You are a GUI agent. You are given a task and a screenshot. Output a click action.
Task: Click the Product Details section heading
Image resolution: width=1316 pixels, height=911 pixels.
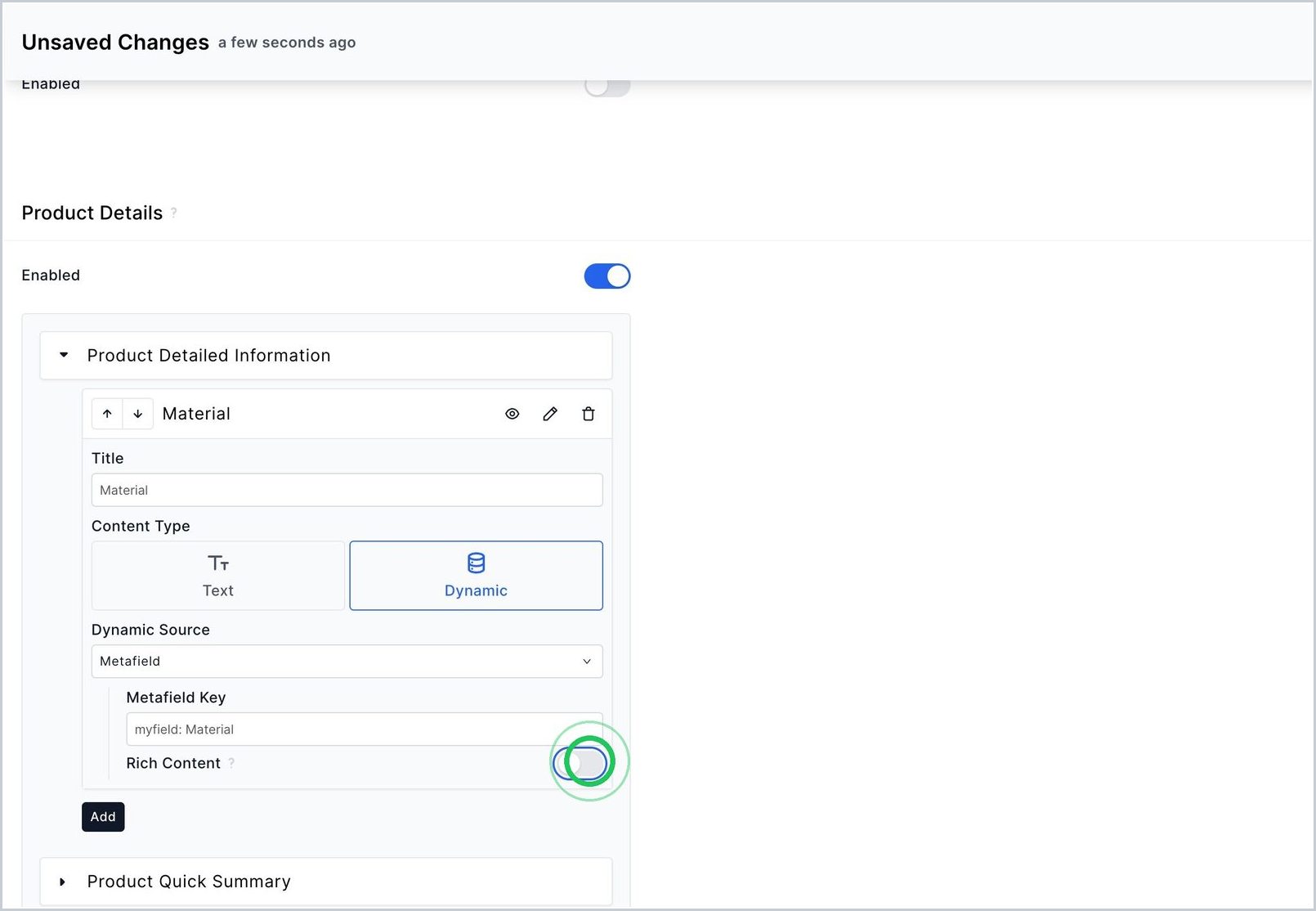pos(92,213)
